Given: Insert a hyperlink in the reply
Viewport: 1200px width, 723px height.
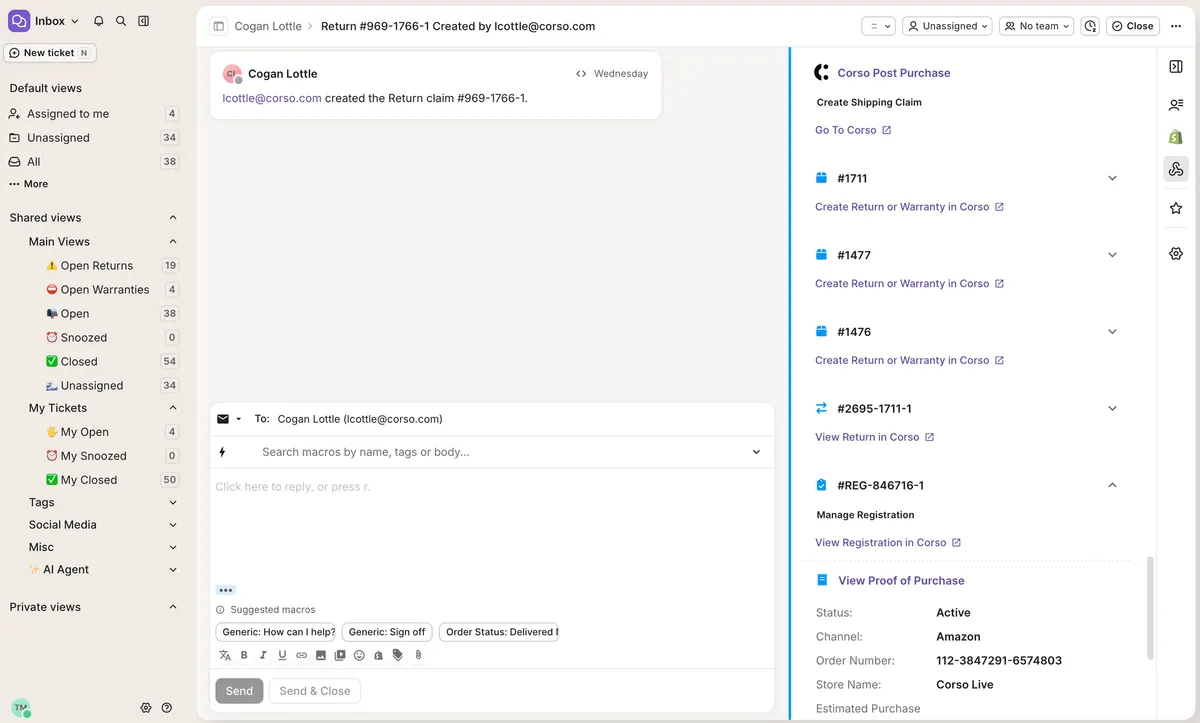Looking at the screenshot, I should click(301, 656).
